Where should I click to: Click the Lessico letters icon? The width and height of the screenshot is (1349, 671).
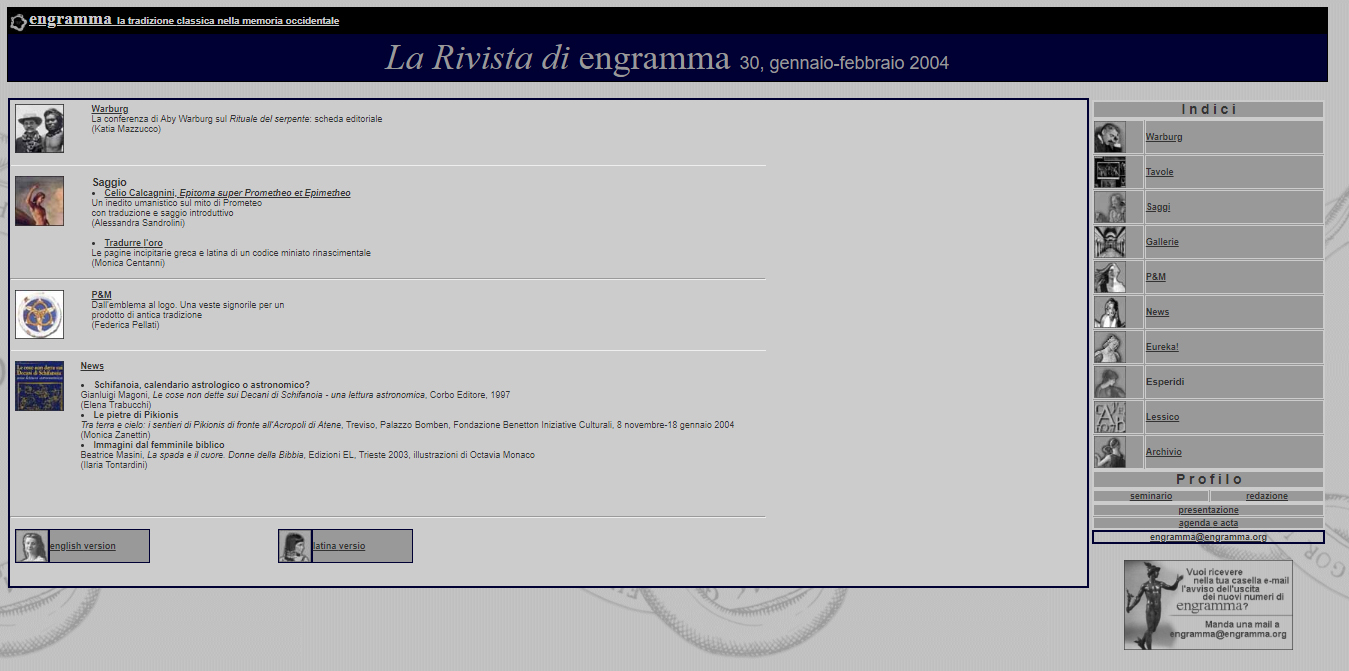tap(1110, 417)
